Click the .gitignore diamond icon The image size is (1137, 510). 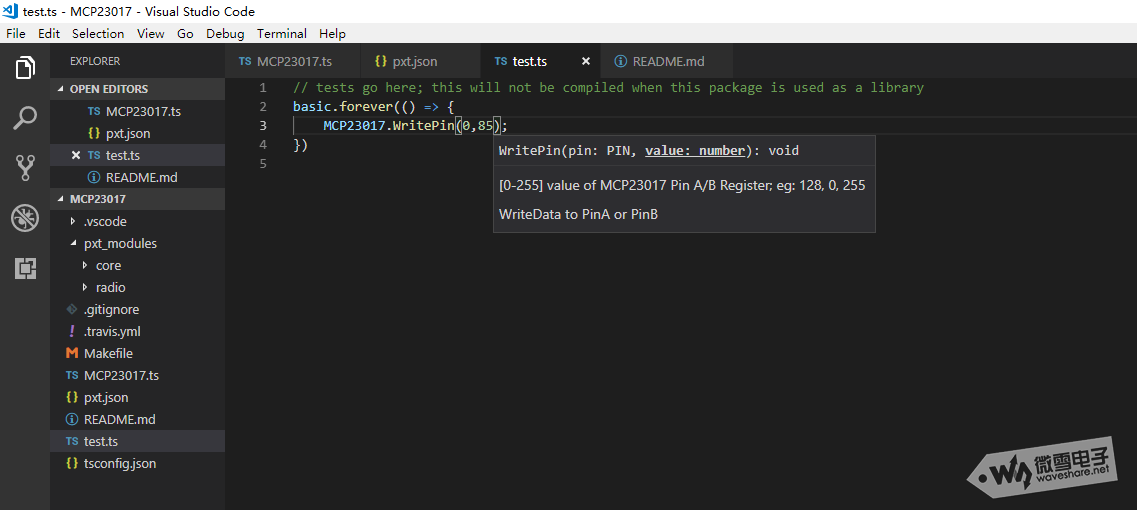coord(71,309)
